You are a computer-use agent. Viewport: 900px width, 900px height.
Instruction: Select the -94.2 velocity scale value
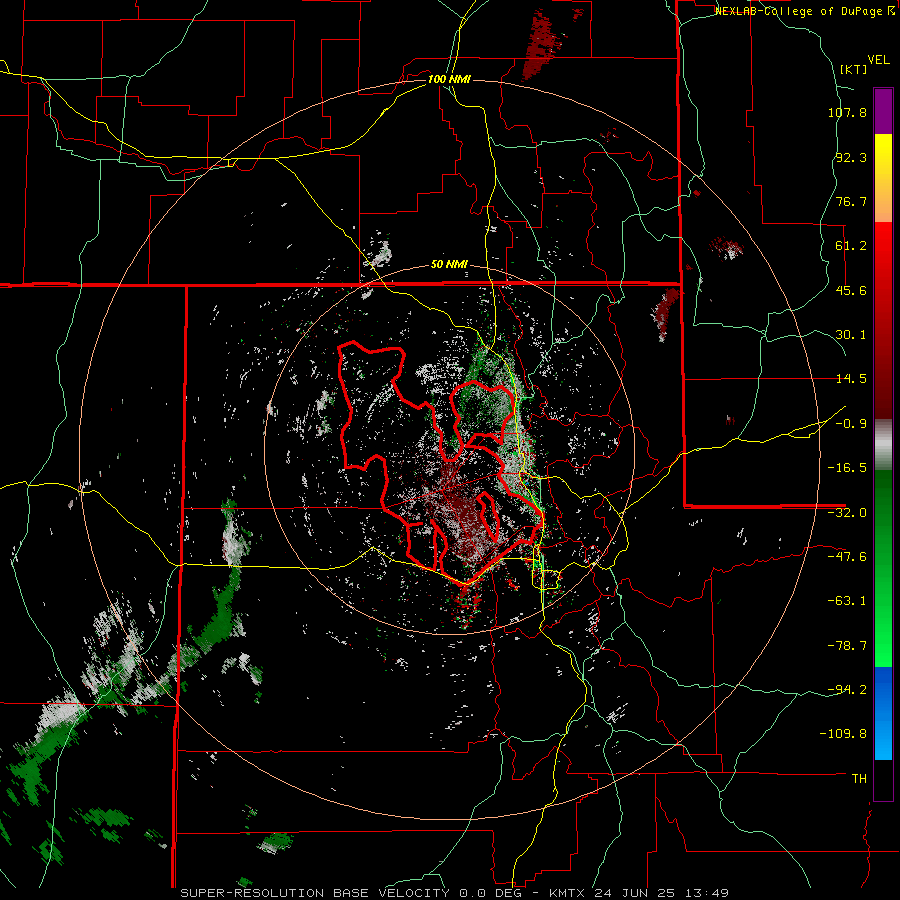pos(847,690)
